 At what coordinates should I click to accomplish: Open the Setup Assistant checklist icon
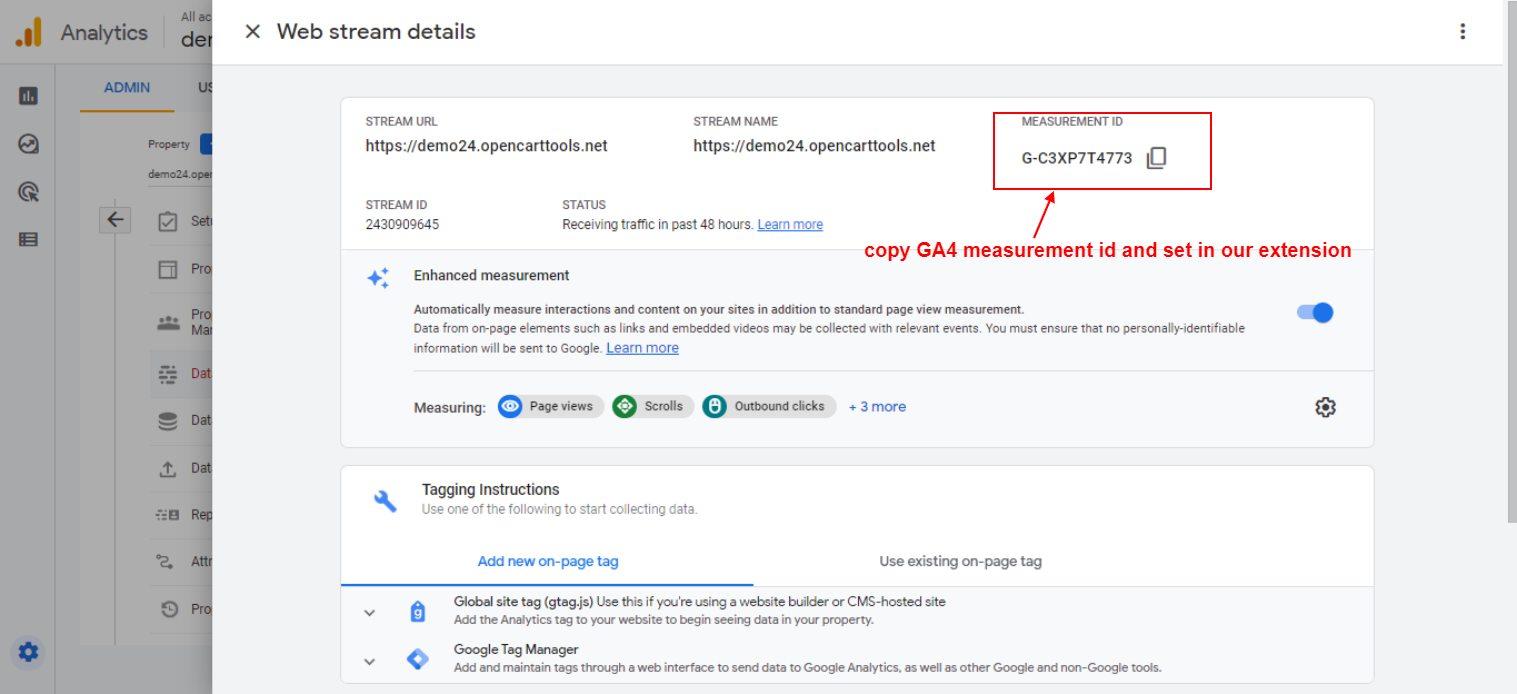tap(168, 221)
